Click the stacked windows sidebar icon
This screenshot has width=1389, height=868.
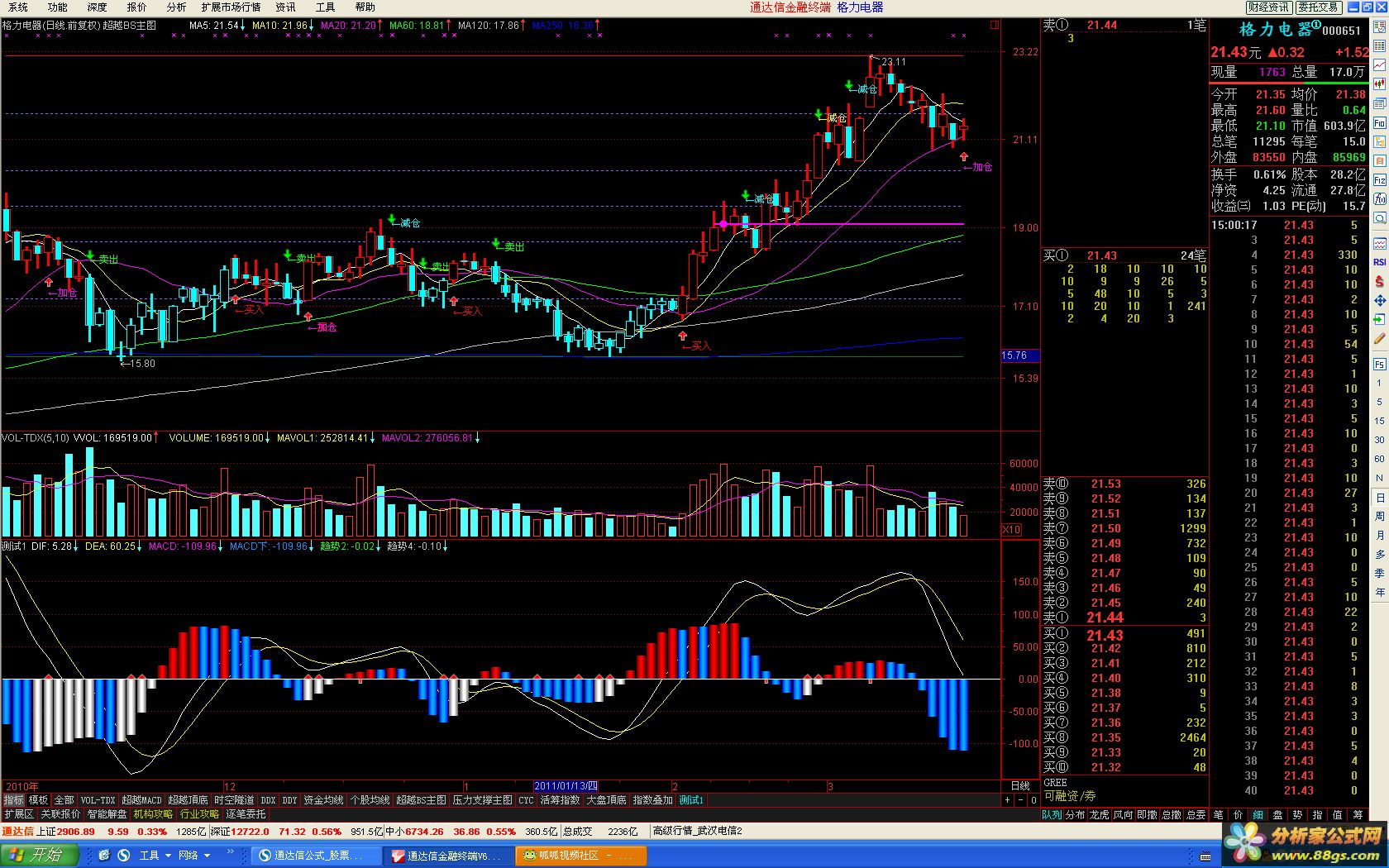coord(1379,103)
